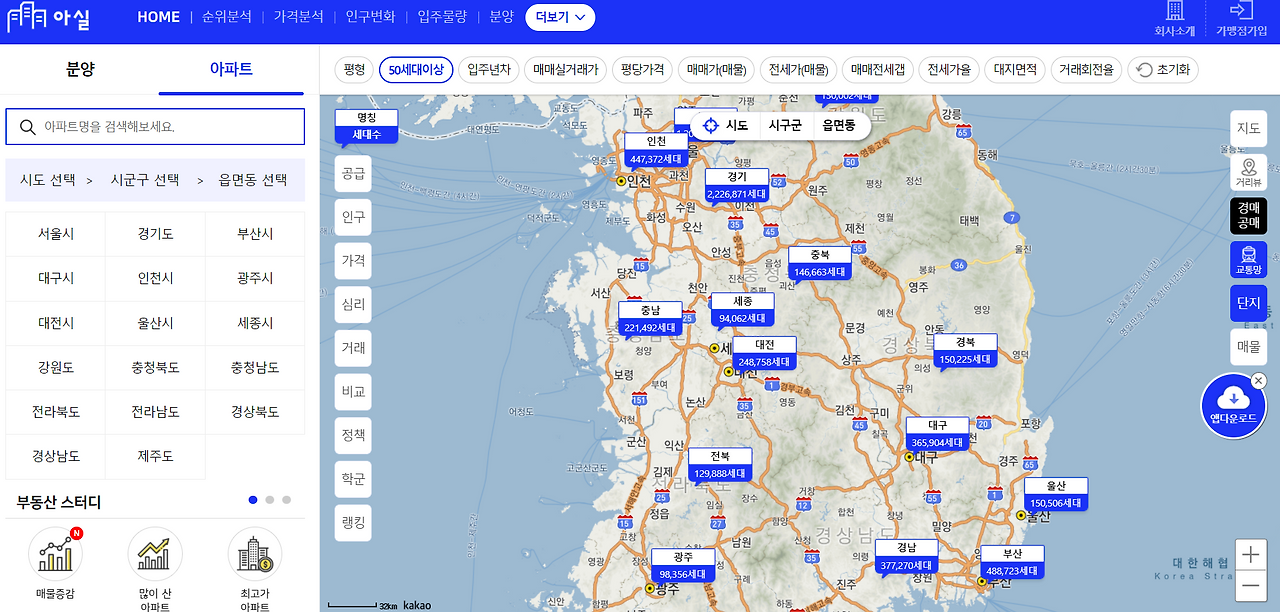Click the 경남 377,270세대 map marker
This screenshot has height=612, width=1280.
coord(907,556)
